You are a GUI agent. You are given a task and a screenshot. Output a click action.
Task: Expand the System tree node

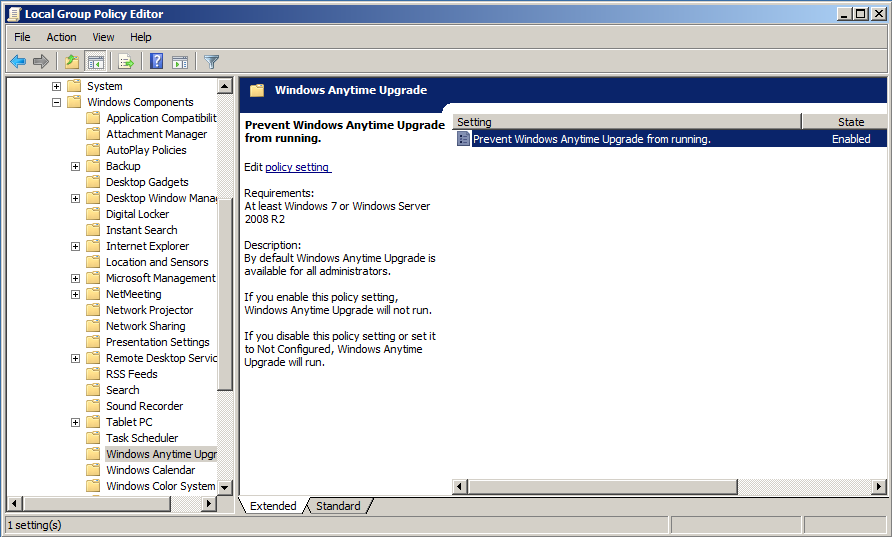pyautogui.click(x=56, y=86)
